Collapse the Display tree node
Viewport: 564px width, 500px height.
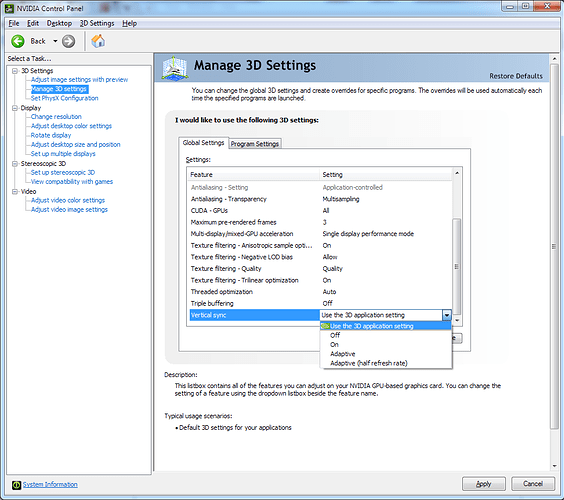[x=15, y=108]
